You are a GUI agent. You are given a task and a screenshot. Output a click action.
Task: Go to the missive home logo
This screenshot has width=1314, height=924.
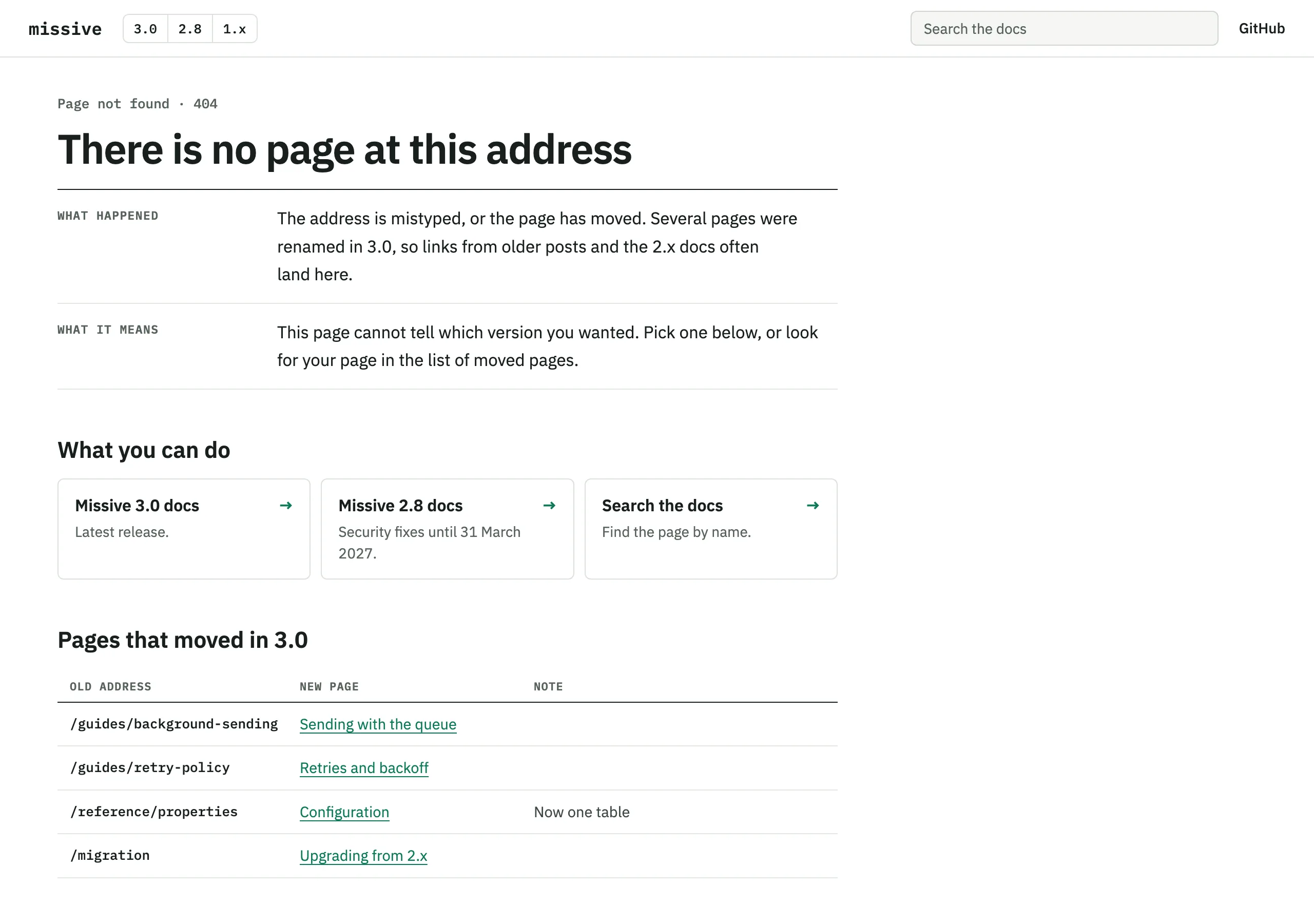pyautogui.click(x=65, y=29)
